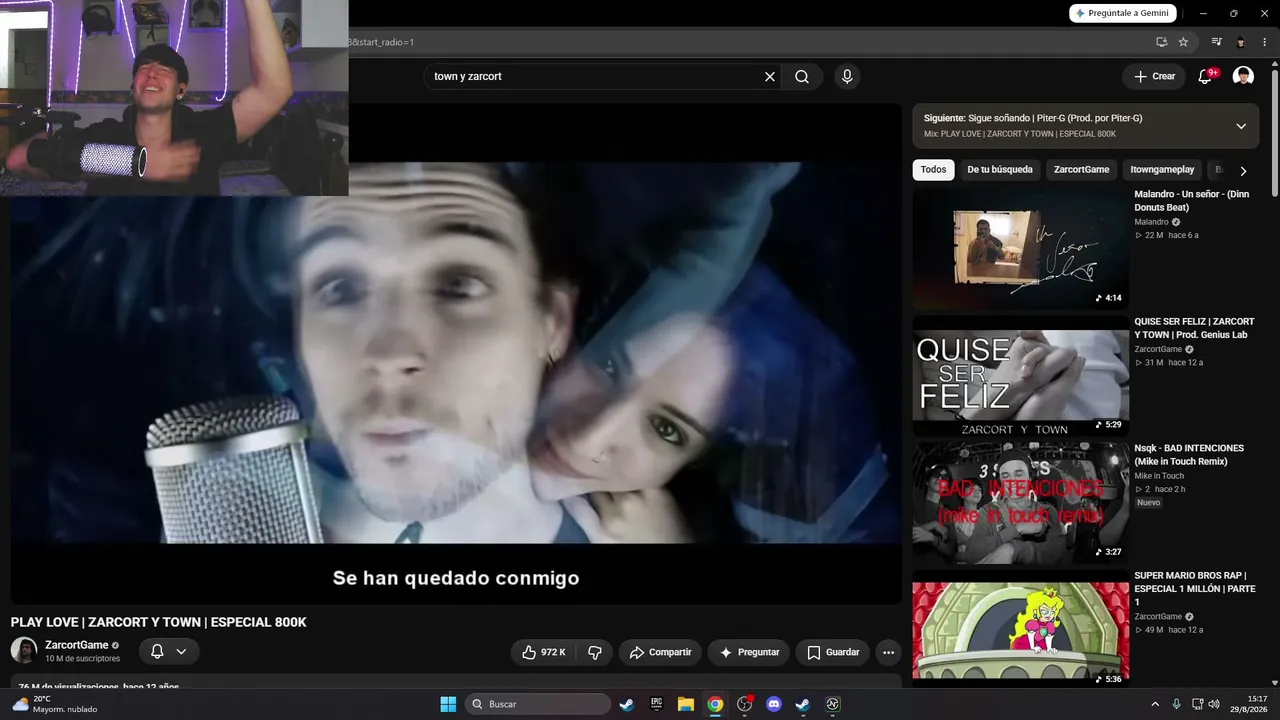
Task: Open Discord from the taskbar
Action: coord(773,704)
